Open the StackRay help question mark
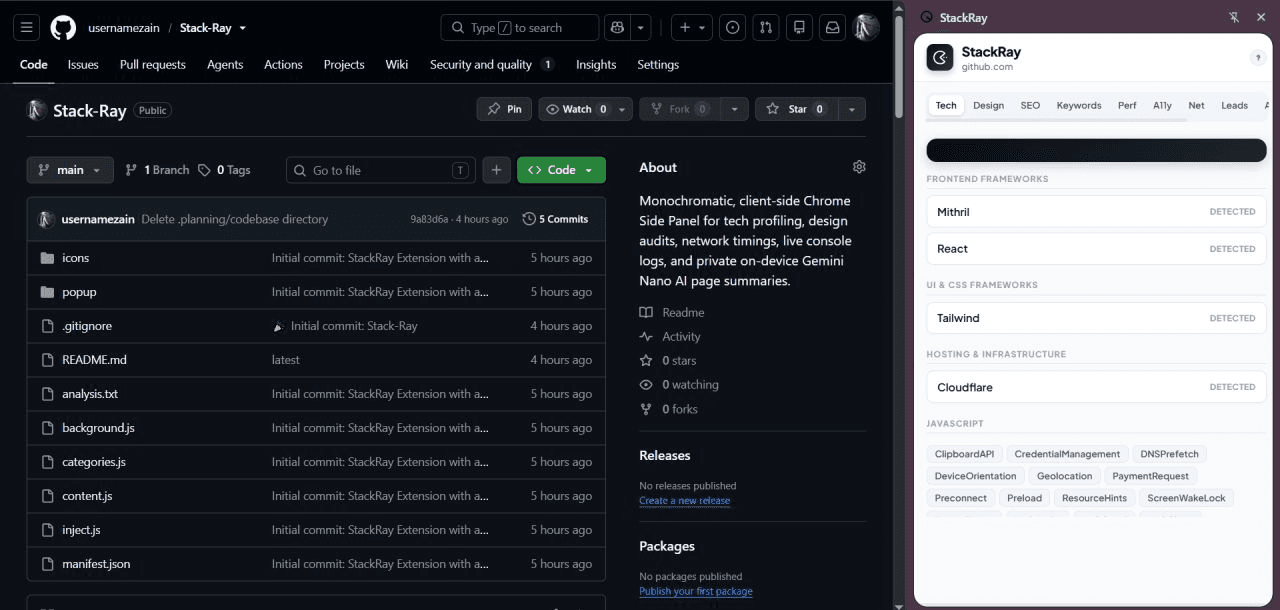This screenshot has width=1280, height=610. (x=1258, y=58)
